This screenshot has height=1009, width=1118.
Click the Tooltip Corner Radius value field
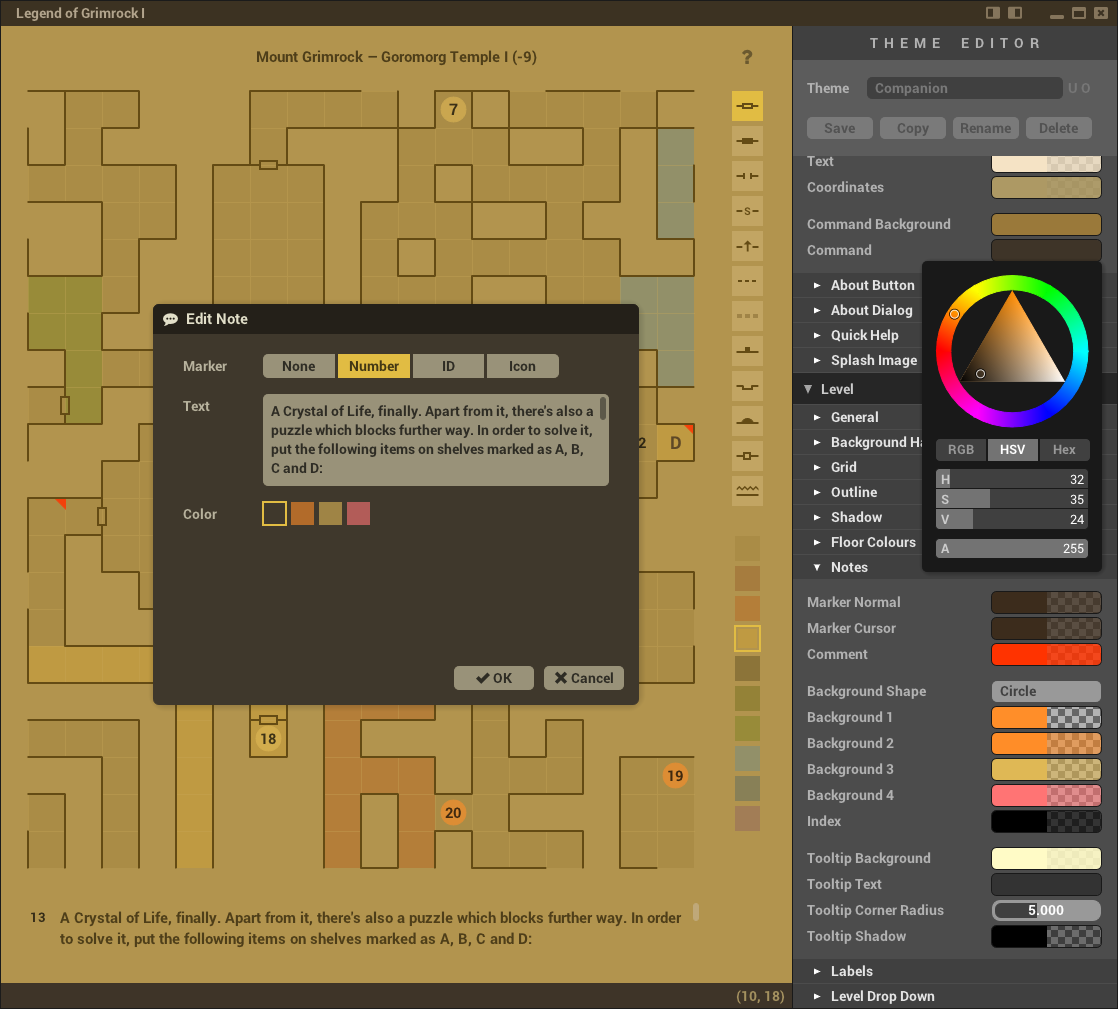[1046, 910]
